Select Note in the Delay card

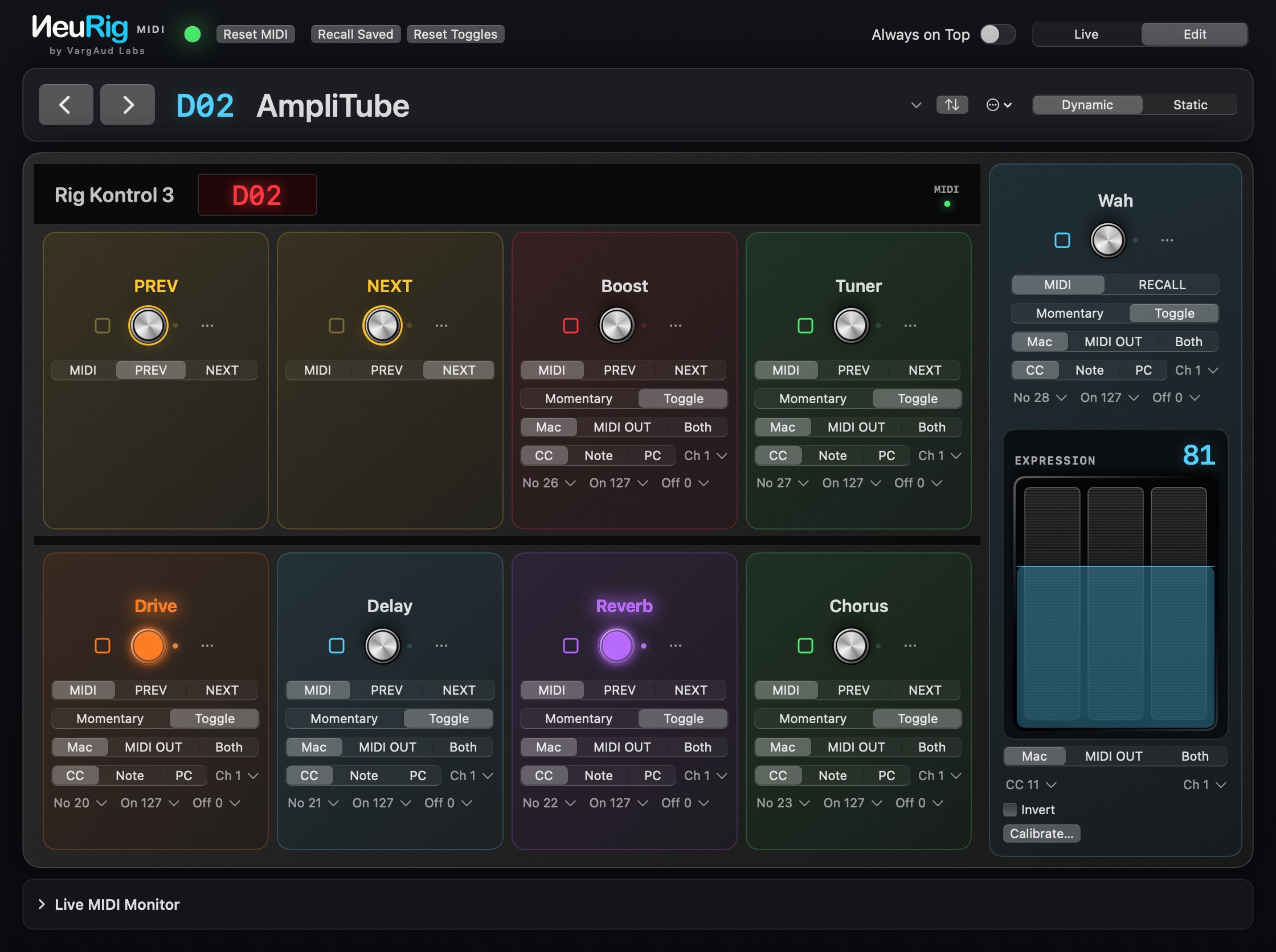[364, 775]
